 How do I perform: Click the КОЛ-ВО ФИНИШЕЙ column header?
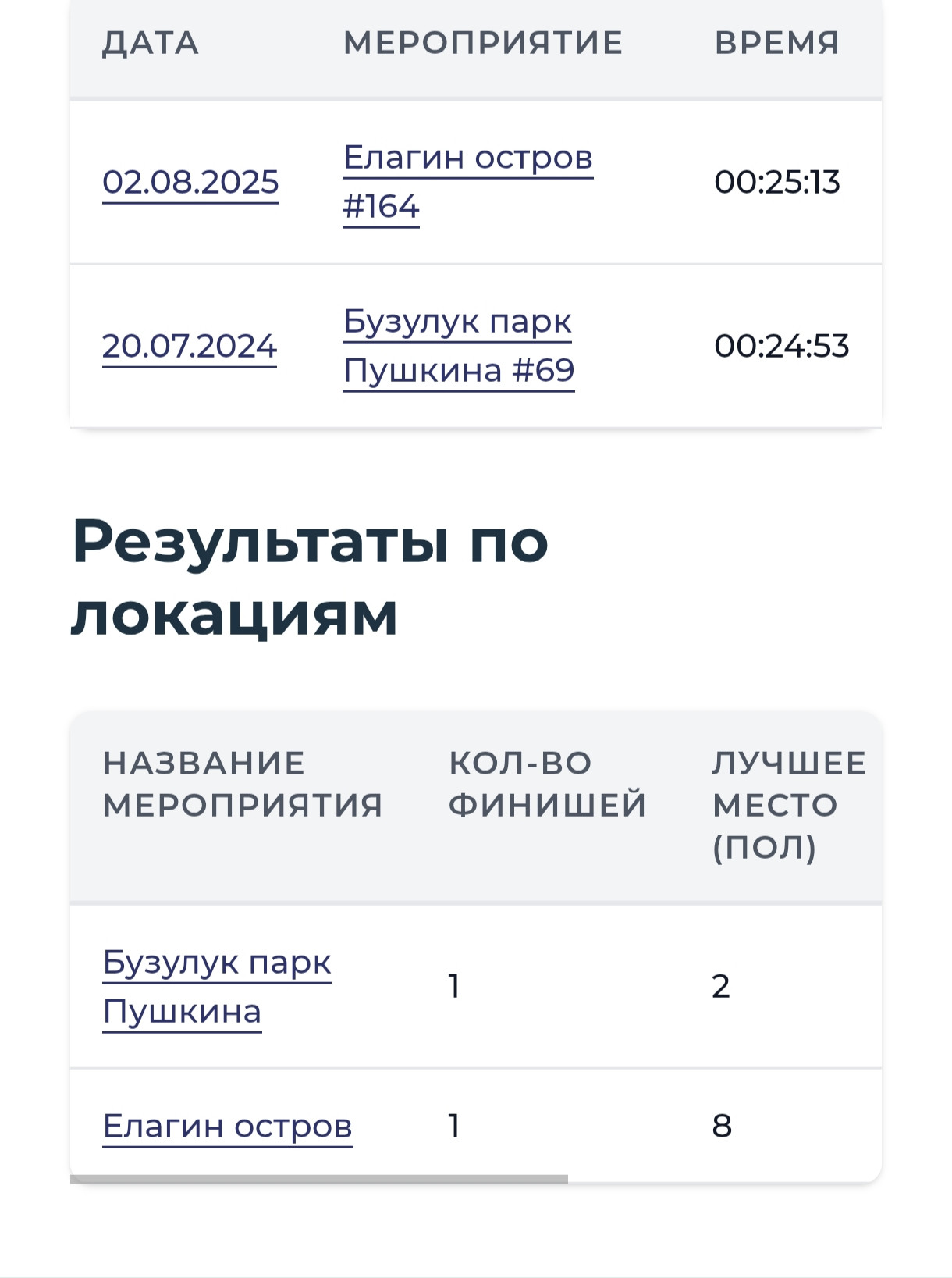(548, 784)
